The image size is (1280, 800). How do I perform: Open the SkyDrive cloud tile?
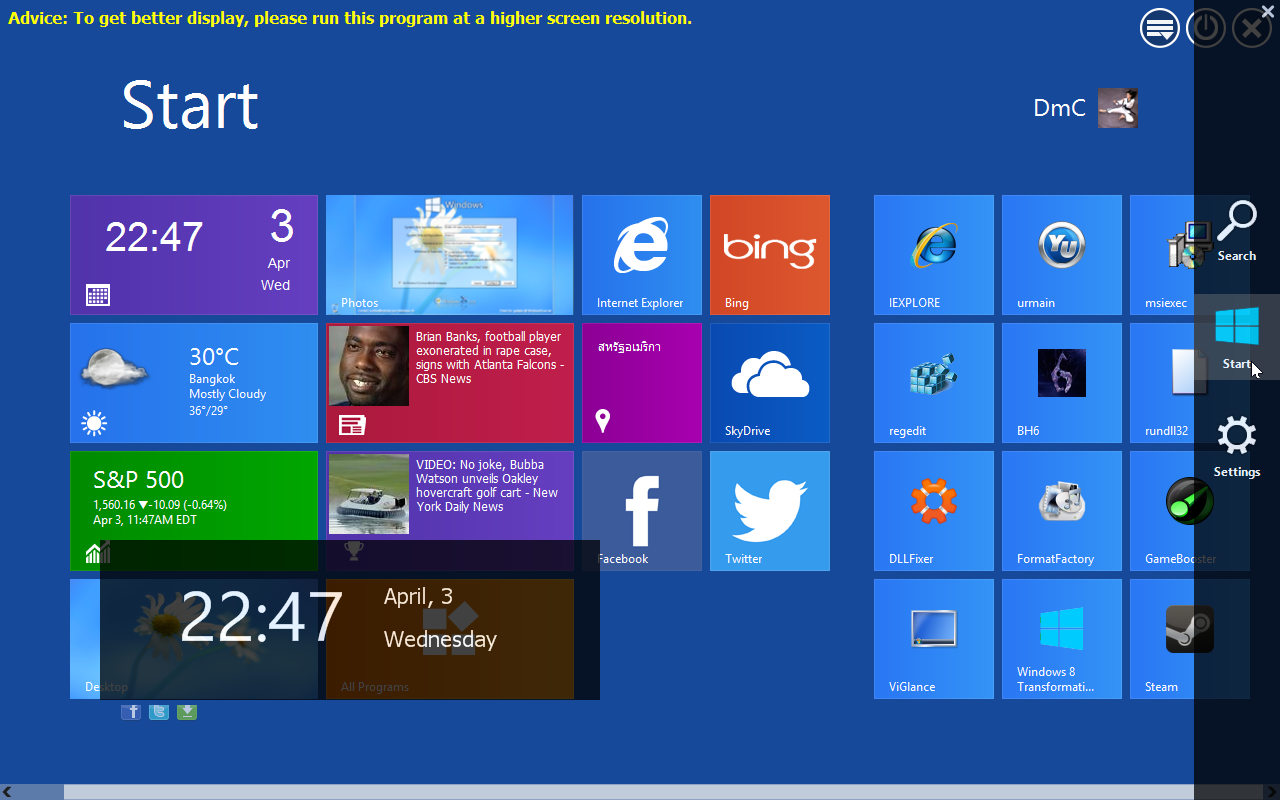[769, 383]
